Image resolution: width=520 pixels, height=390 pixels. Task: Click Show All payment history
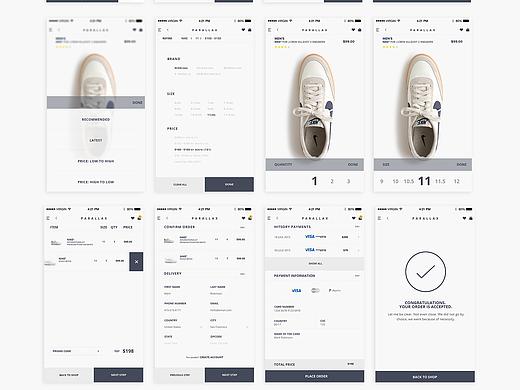point(314,264)
